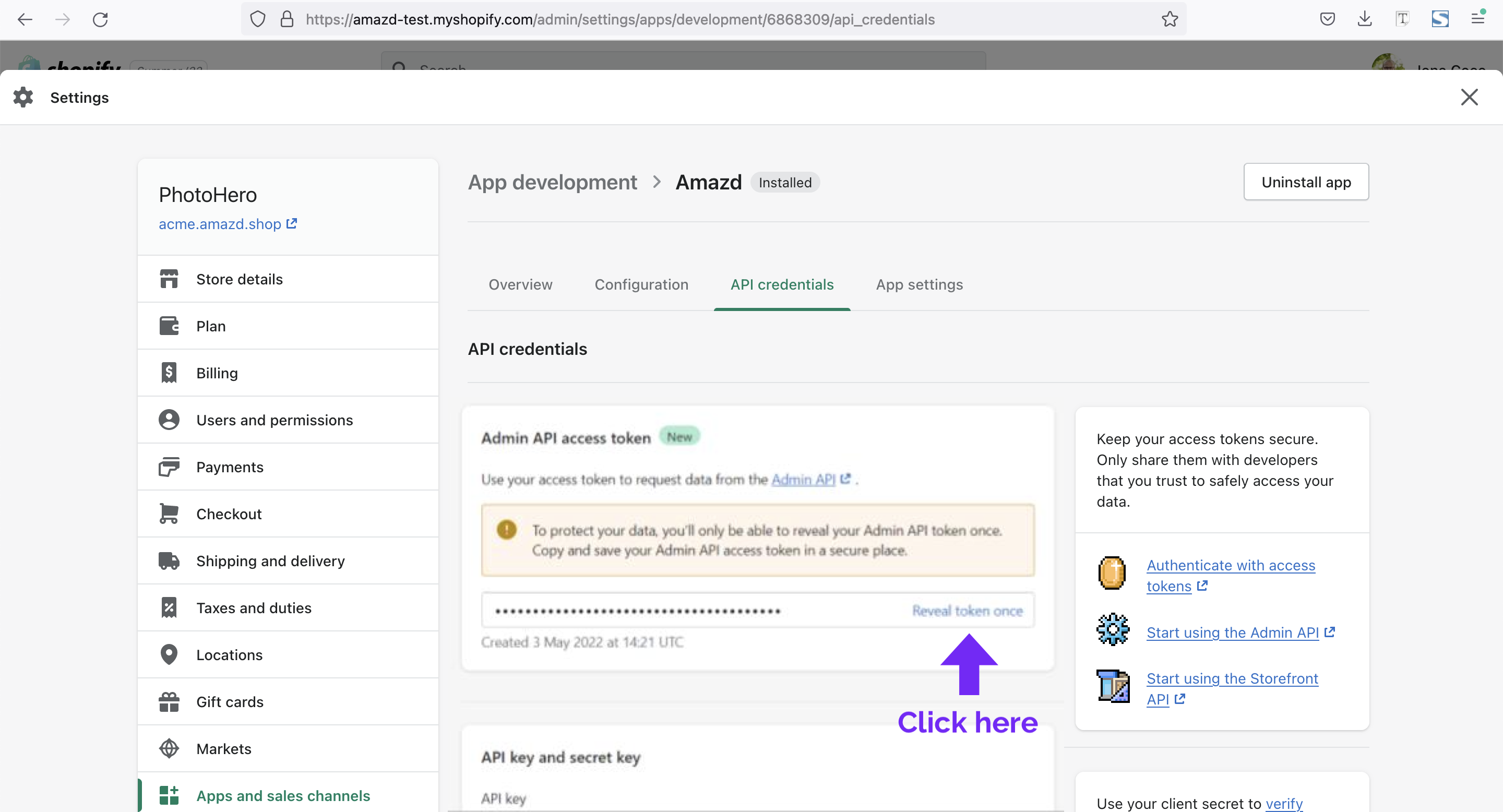Click the Created 3 May 2022 timestamp
This screenshot has width=1503, height=812.
582,642
